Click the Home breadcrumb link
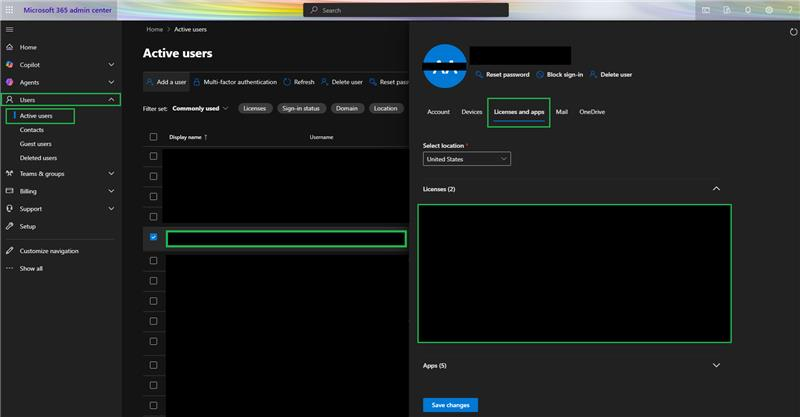Viewport: 800px width, 417px height. (155, 30)
